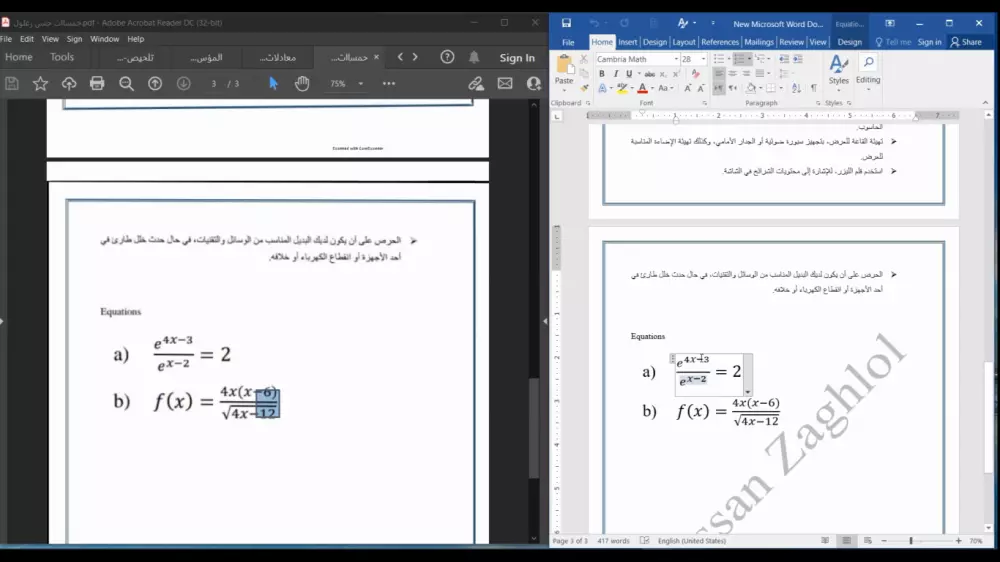Select the Hand pan tool in Acrobat
This screenshot has width=1000, height=562.
click(x=302, y=84)
